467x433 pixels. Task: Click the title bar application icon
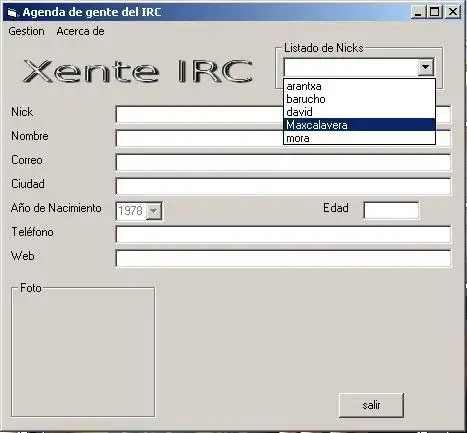[12, 13]
